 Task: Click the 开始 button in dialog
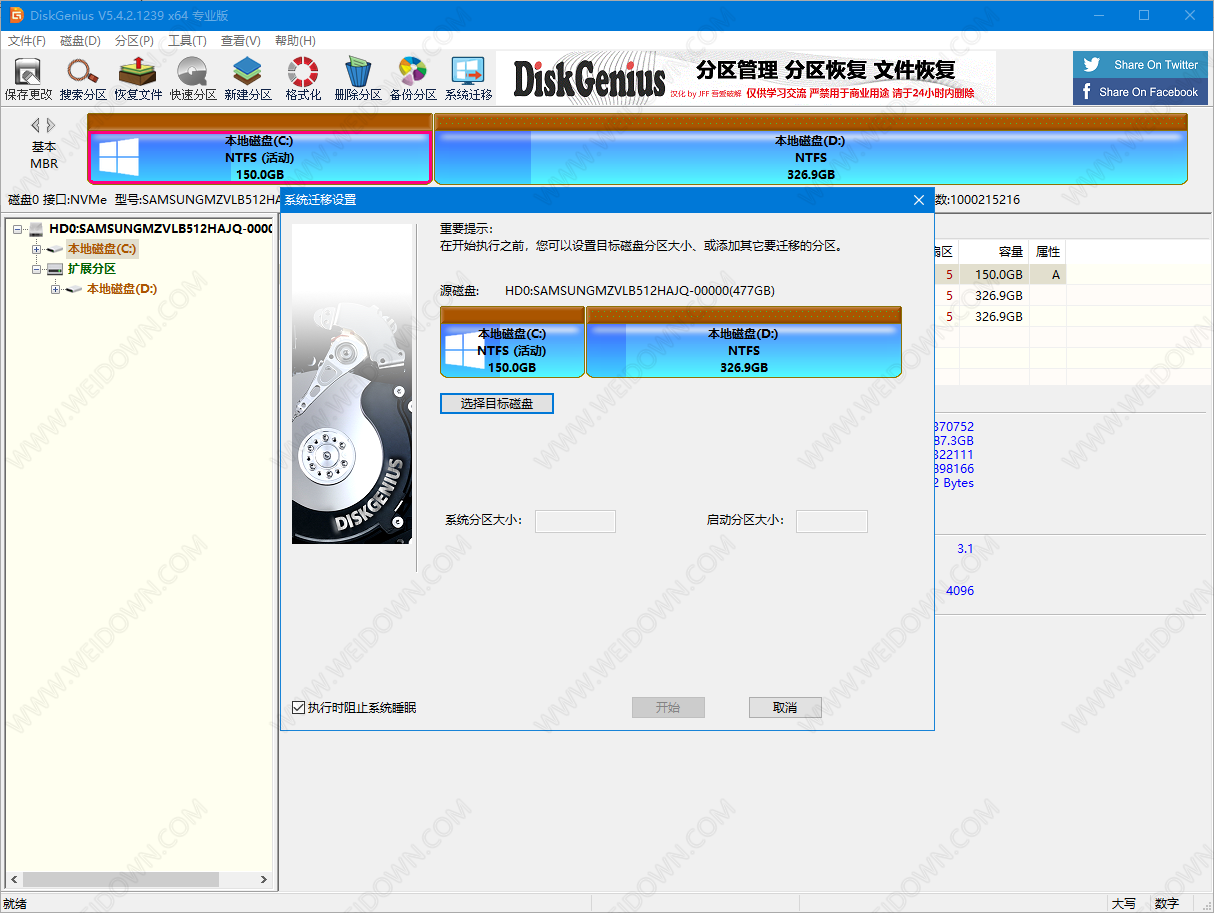pos(668,708)
